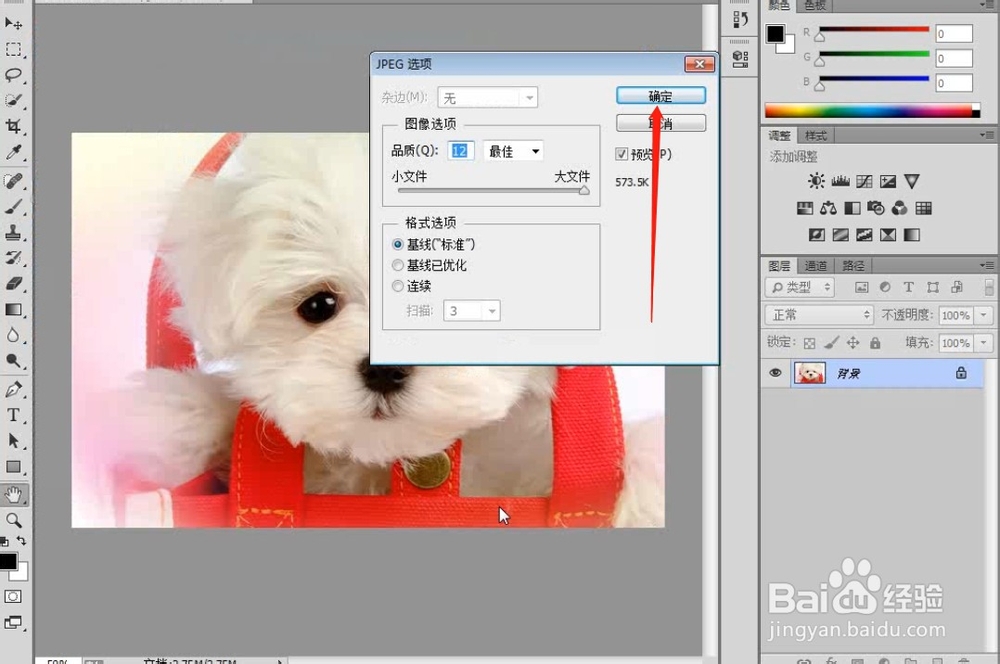Viewport: 1000px width, 664px height.
Task: Choose Baseline Optimized format option
Action: point(429,265)
